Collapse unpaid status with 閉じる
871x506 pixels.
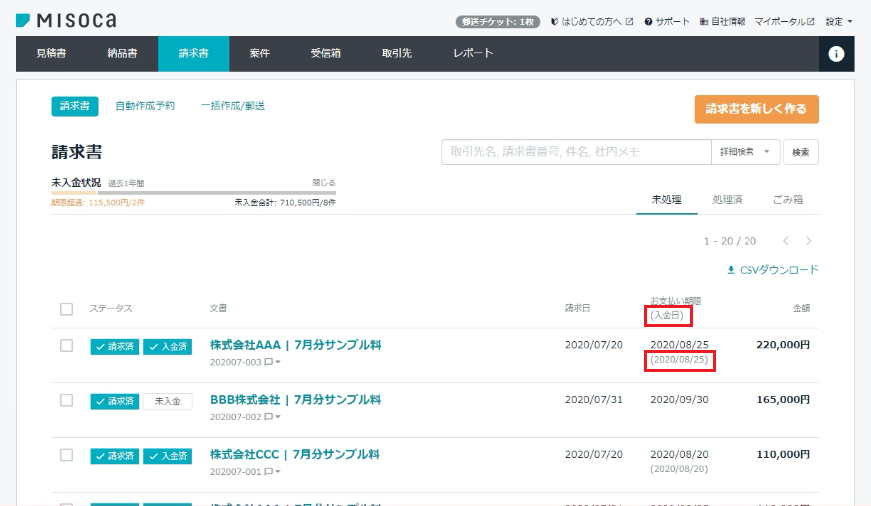tap(324, 183)
